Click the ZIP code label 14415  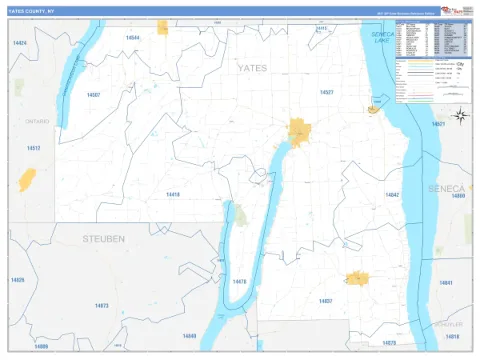[321, 29]
